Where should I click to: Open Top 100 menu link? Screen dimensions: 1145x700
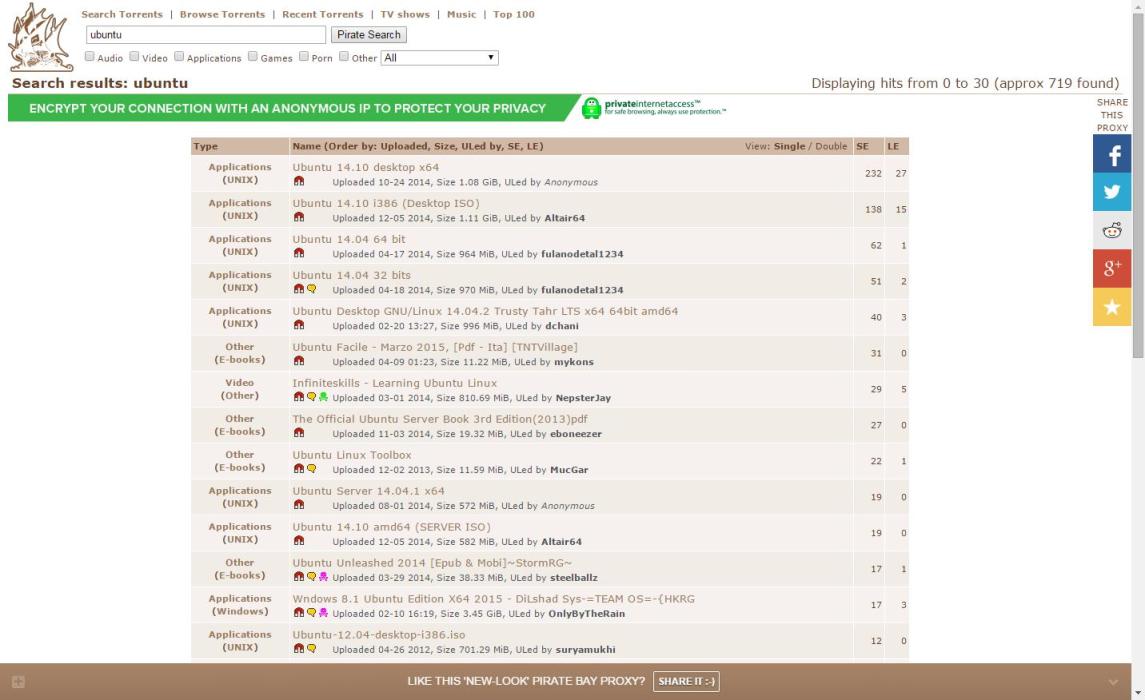[514, 15]
